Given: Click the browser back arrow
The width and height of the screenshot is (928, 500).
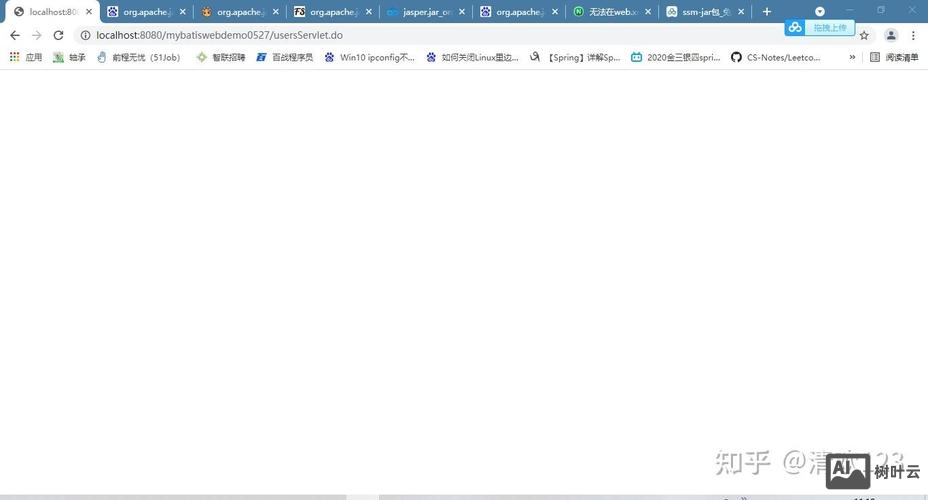Looking at the screenshot, I should [x=14, y=35].
